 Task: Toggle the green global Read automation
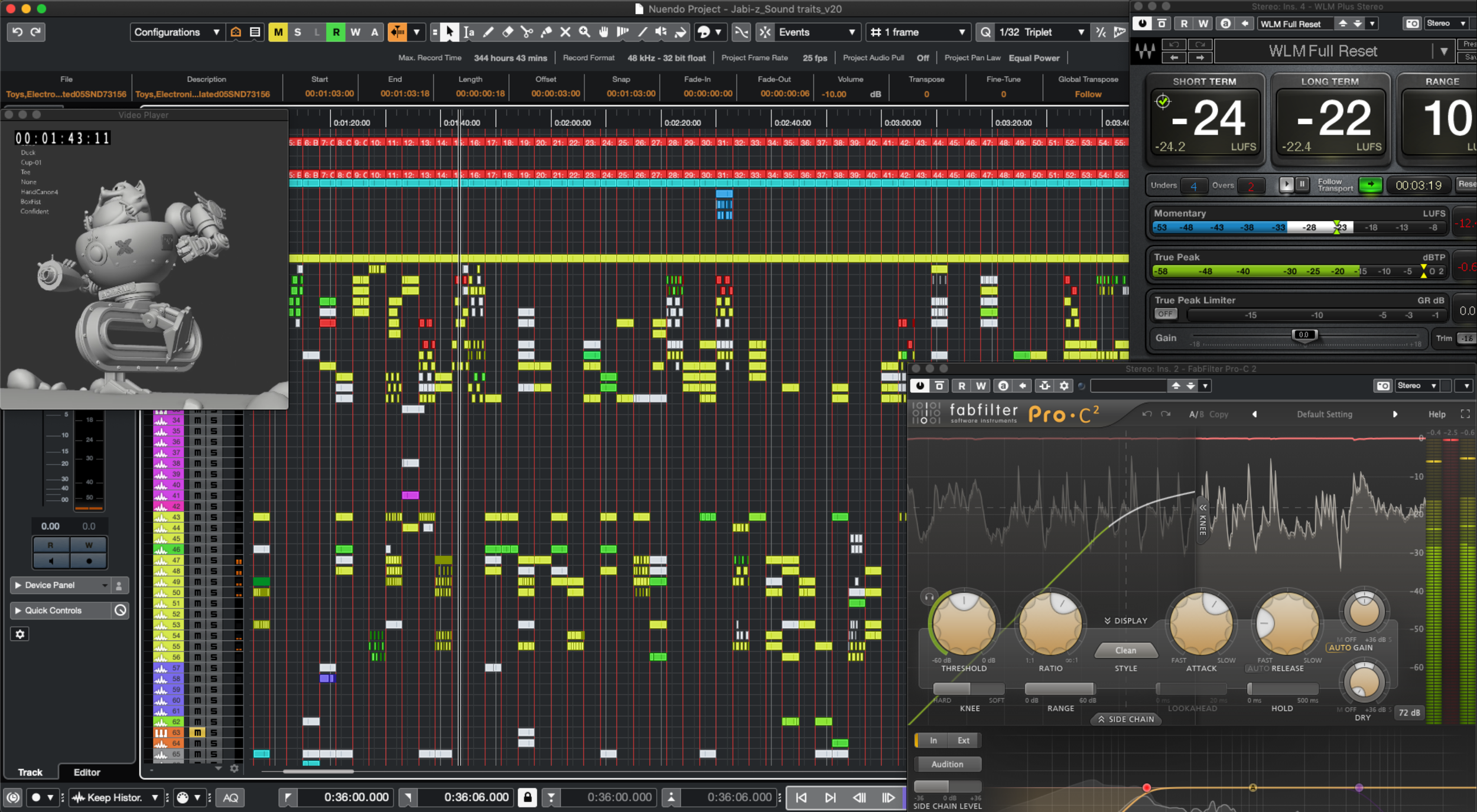336,32
